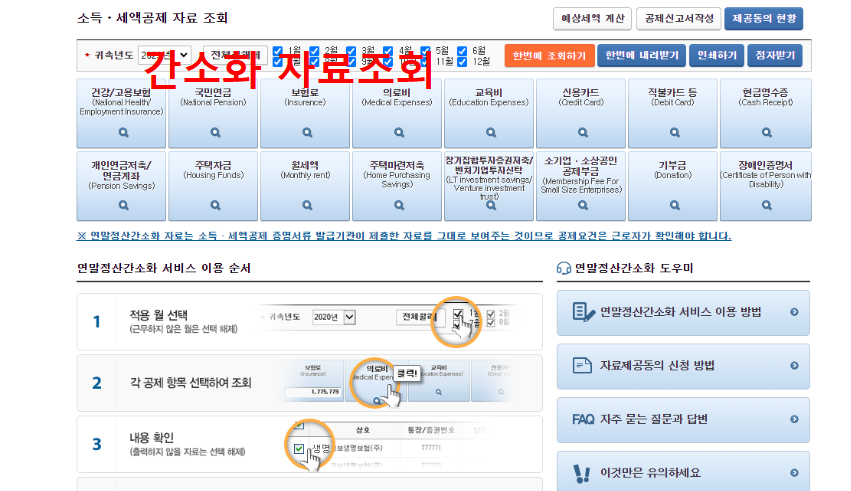The height and width of the screenshot is (491, 851).
Task: Click the 인쇄하기 print button
Action: click(x=716, y=55)
